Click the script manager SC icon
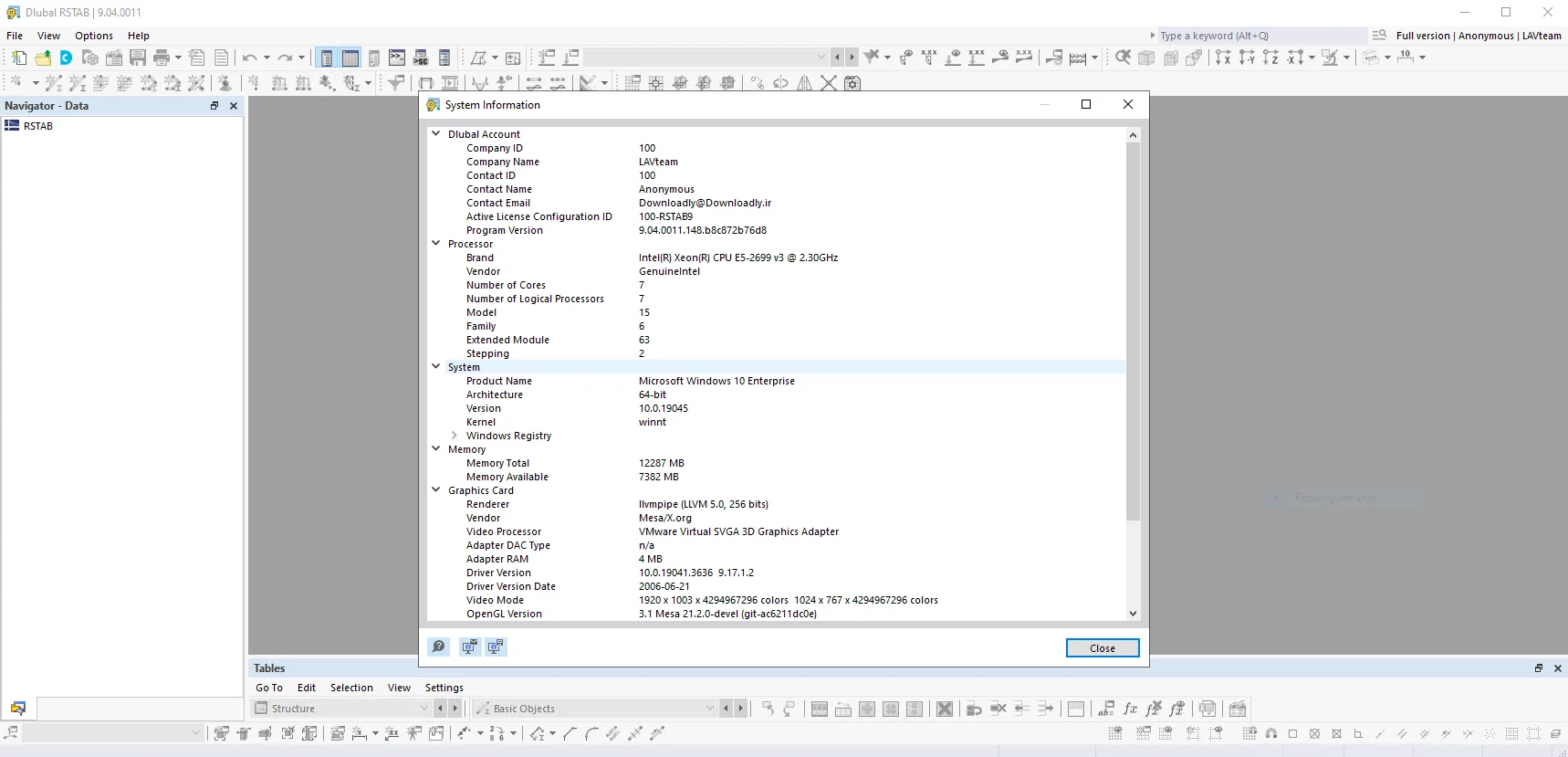Viewport: 1568px width, 757px height. (421, 58)
